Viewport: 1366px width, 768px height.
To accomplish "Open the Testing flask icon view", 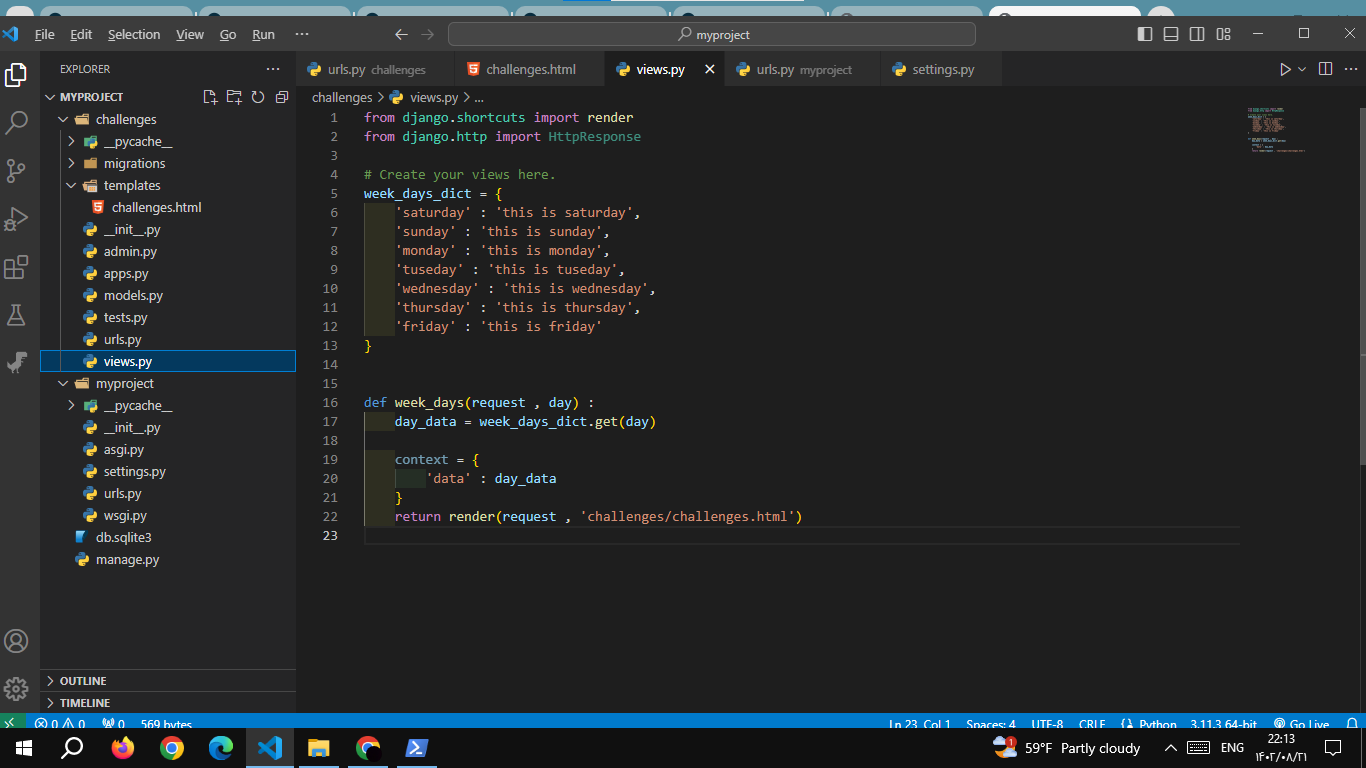I will click(x=17, y=315).
